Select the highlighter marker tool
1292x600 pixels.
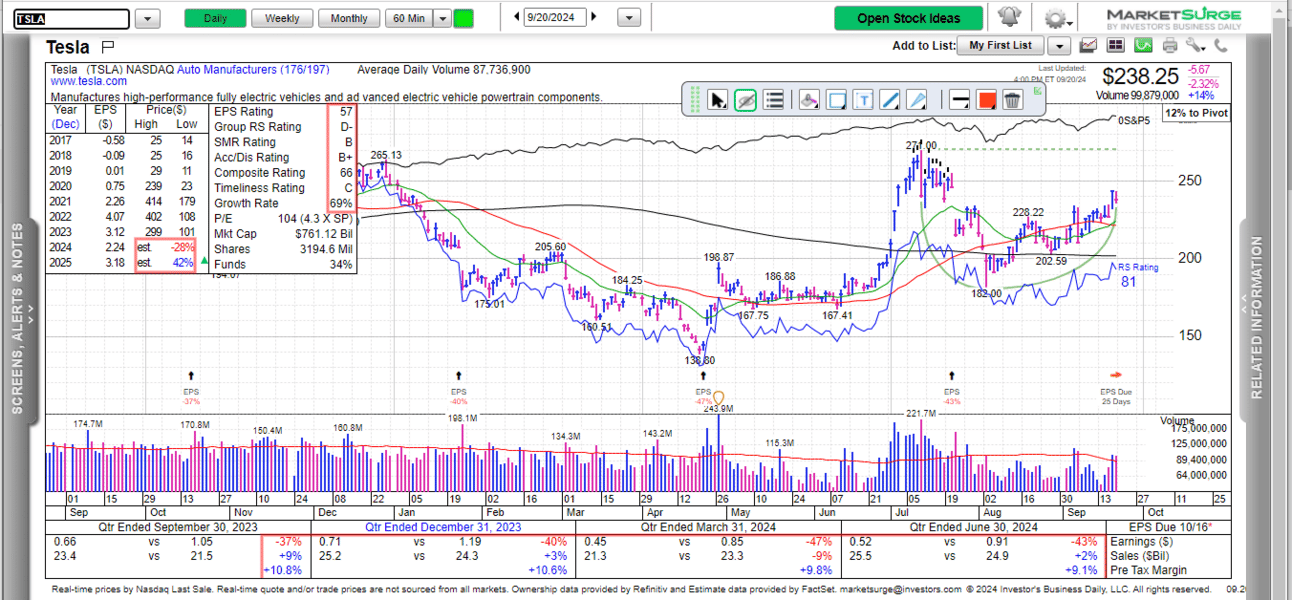point(810,100)
